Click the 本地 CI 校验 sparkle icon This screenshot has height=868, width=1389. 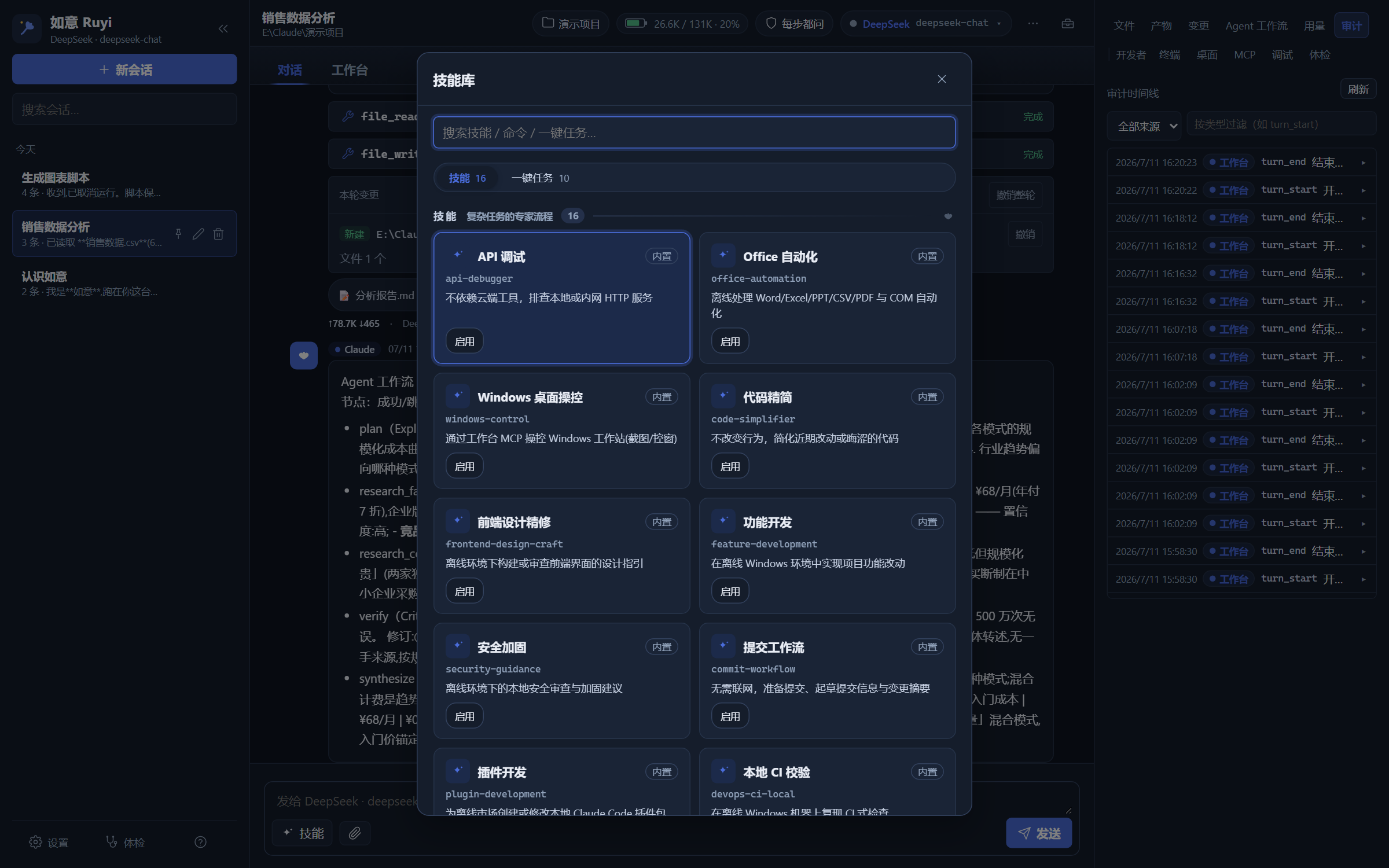point(723,770)
